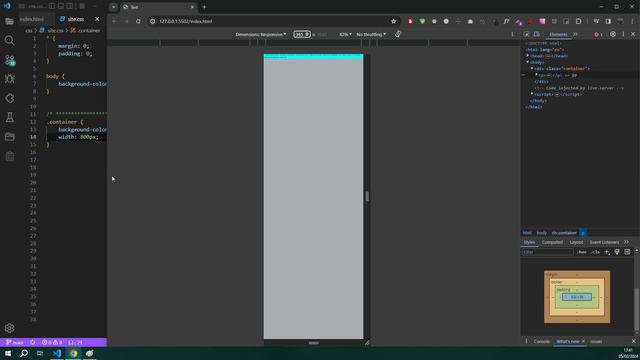The image size is (640, 360).
Task: Expand the head element node
Action: [528, 56]
